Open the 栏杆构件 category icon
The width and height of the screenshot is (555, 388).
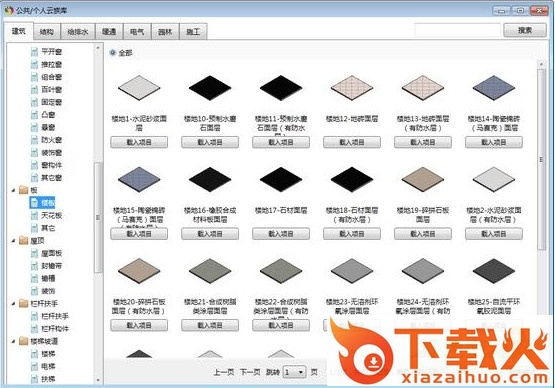pos(34,329)
